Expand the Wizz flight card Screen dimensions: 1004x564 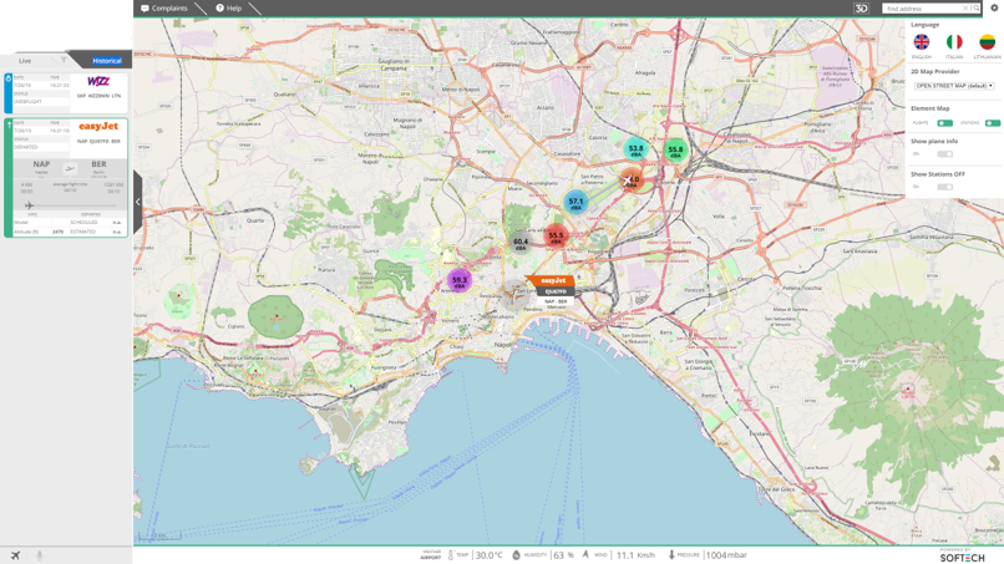(65, 92)
